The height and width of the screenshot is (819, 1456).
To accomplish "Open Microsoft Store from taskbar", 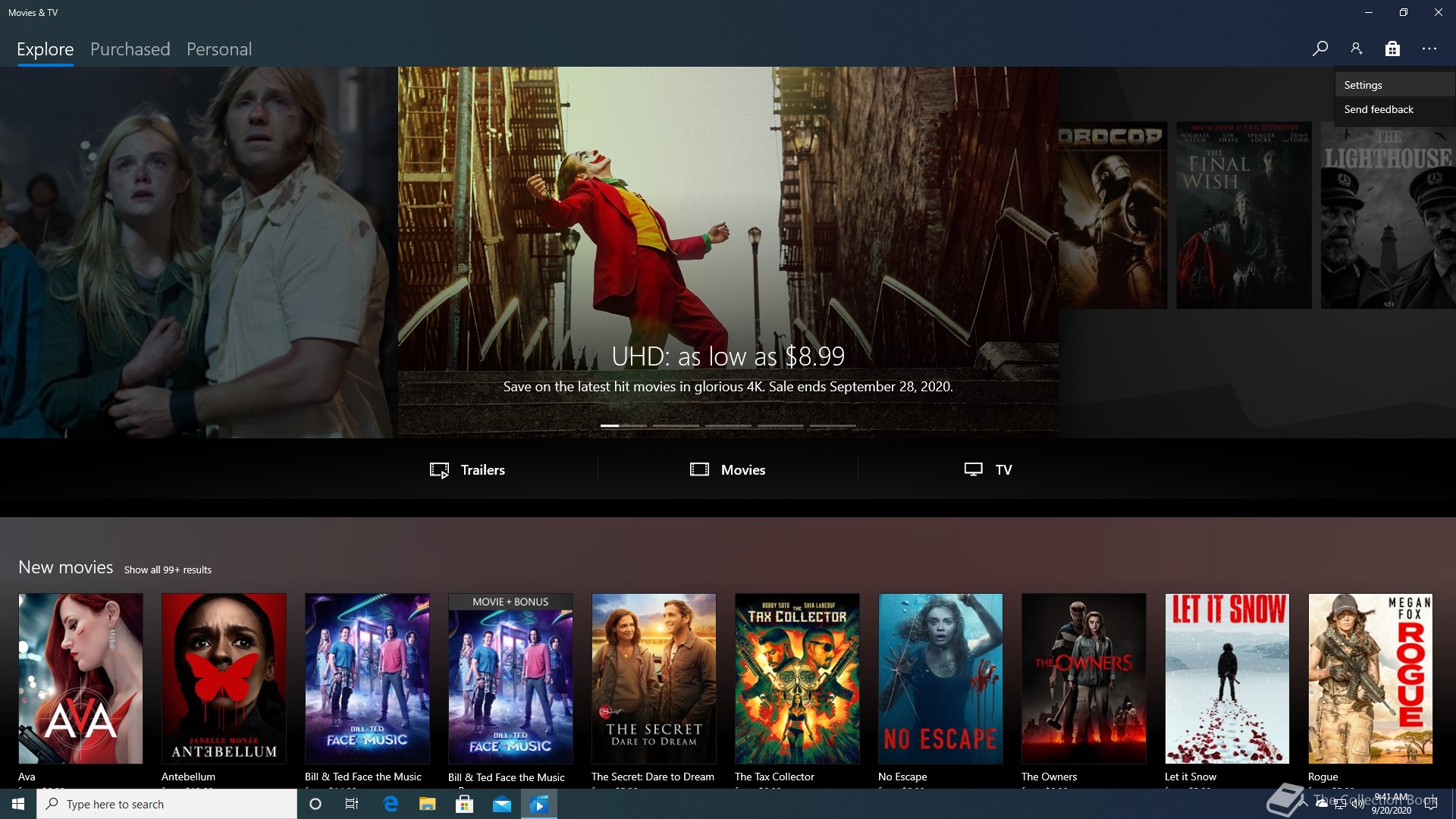I will coord(465,804).
